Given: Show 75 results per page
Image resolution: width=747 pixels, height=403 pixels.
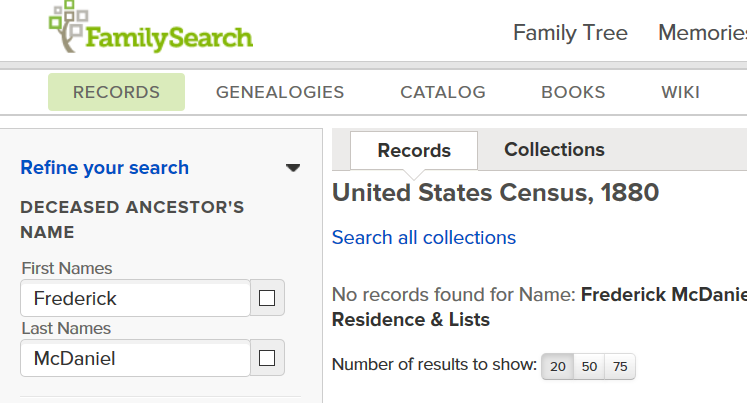Looking at the screenshot, I should click(620, 366).
